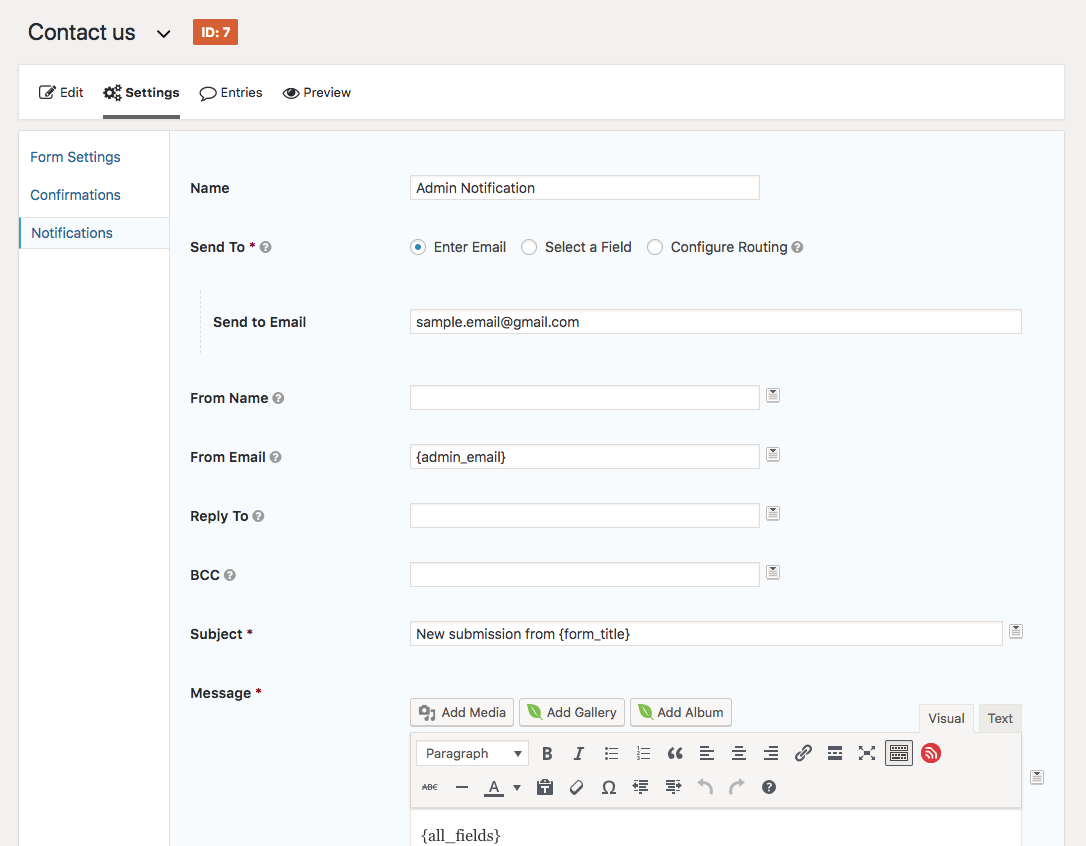Click the insert link icon

tap(803, 754)
